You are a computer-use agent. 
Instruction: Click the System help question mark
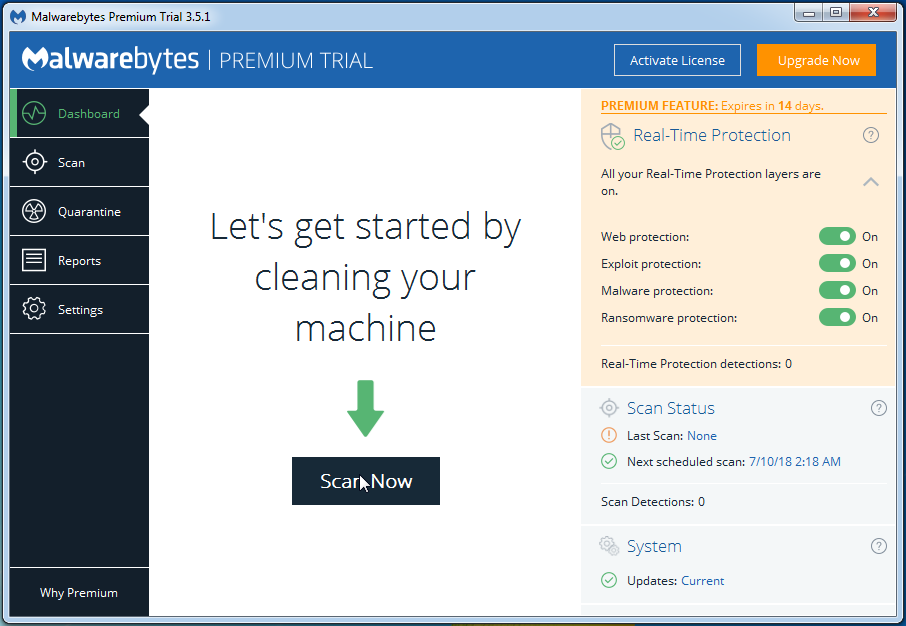tap(879, 546)
